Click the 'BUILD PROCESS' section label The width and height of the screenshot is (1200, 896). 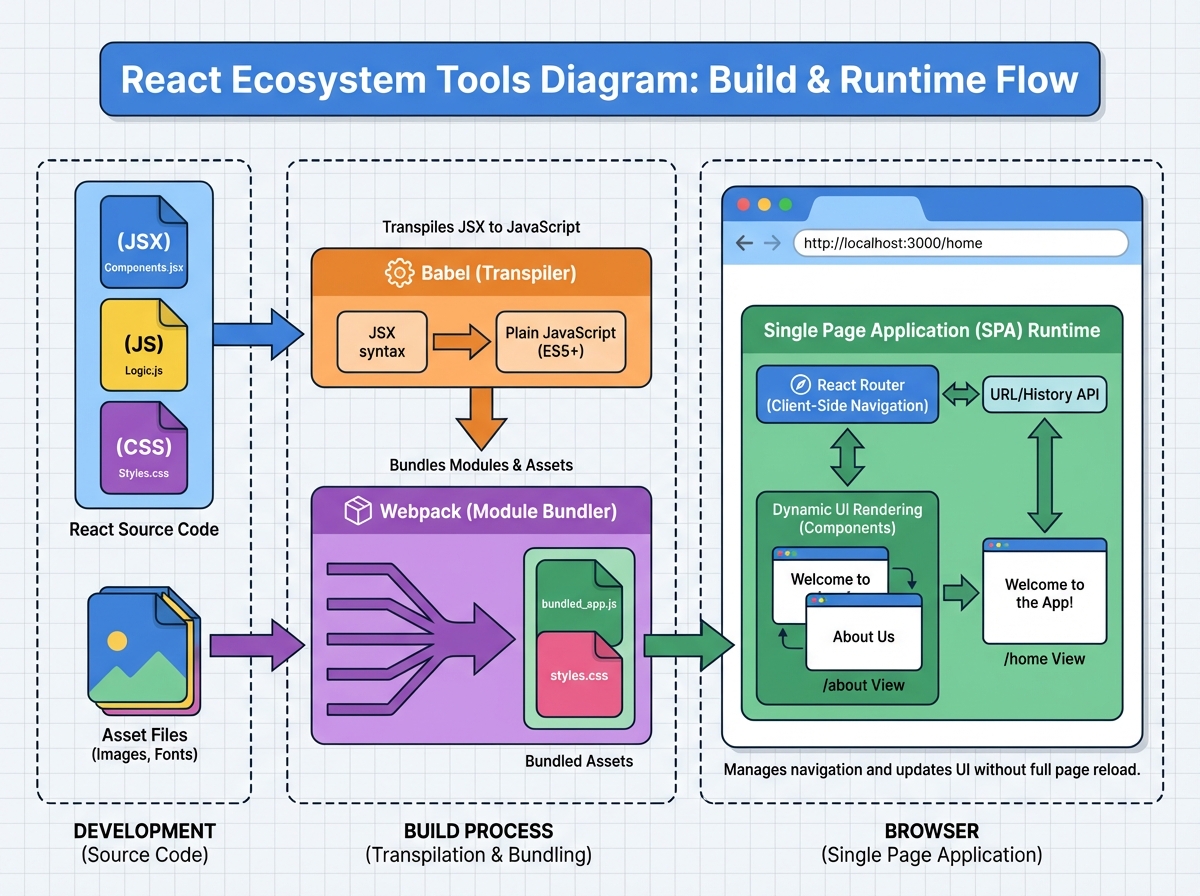coord(478,831)
